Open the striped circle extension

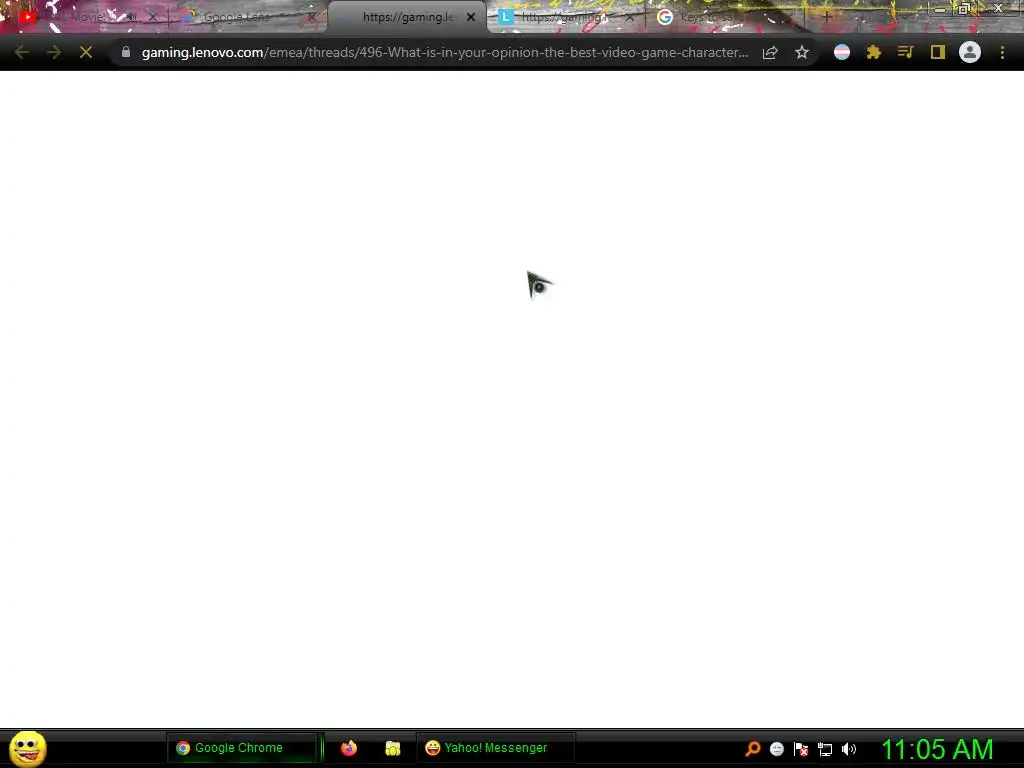[x=842, y=52]
